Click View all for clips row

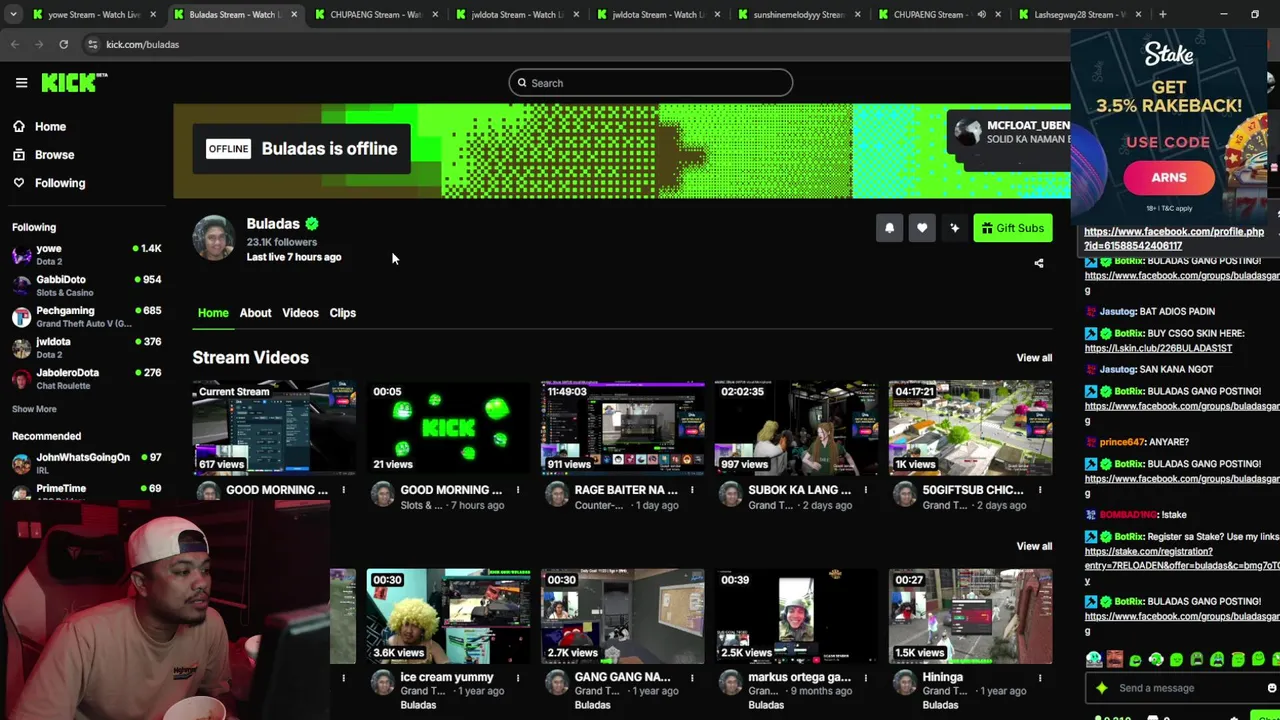point(1034,546)
